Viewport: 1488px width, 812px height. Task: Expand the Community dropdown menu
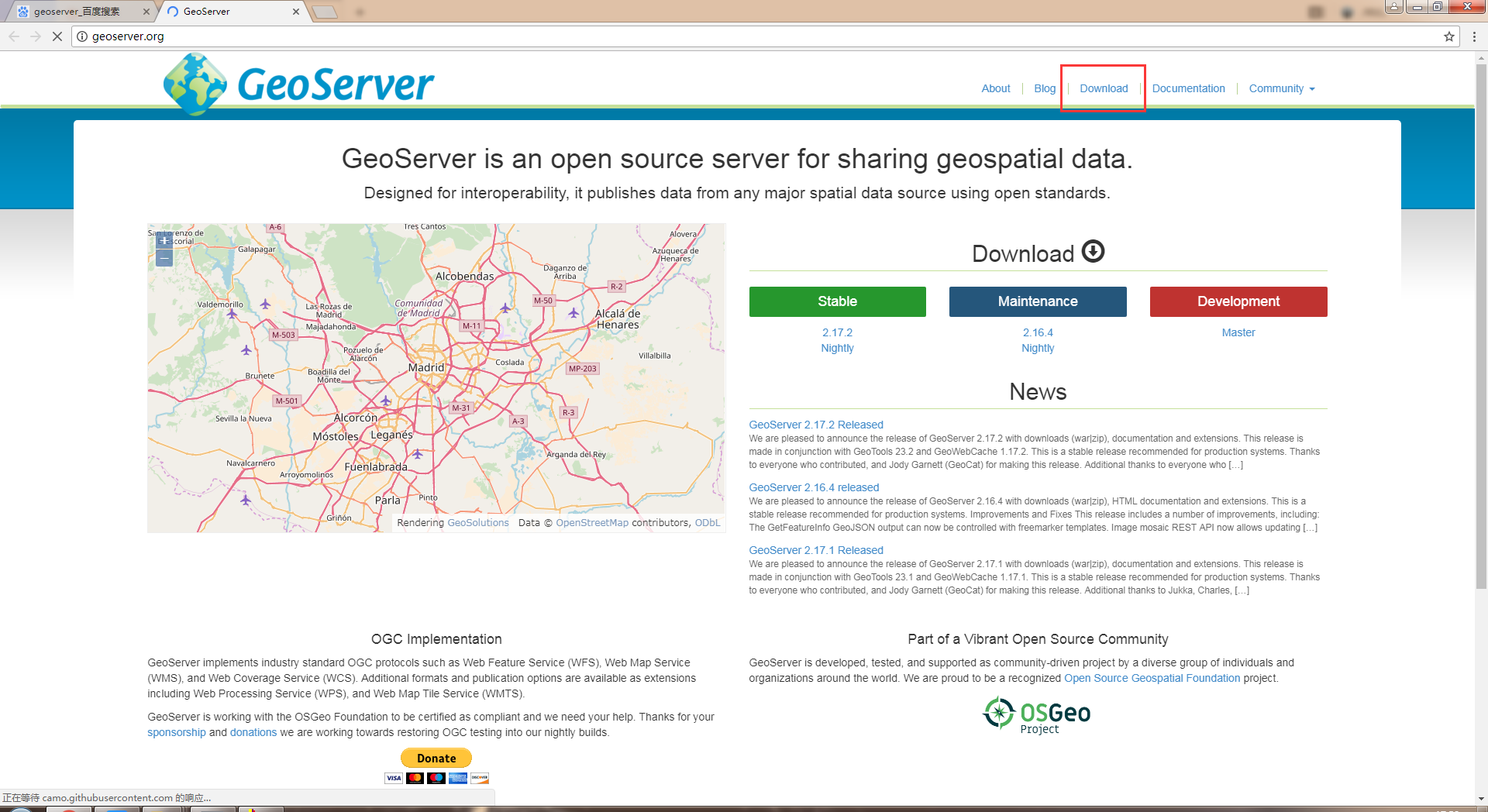1282,88
